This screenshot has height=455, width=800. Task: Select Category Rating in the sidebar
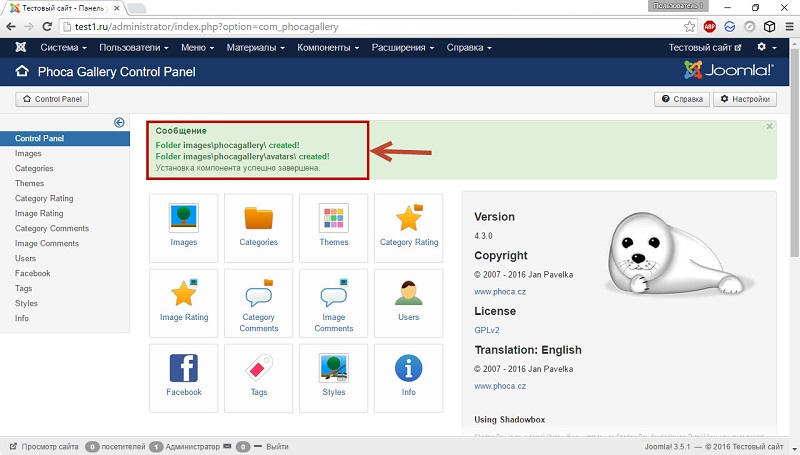click(x=44, y=198)
